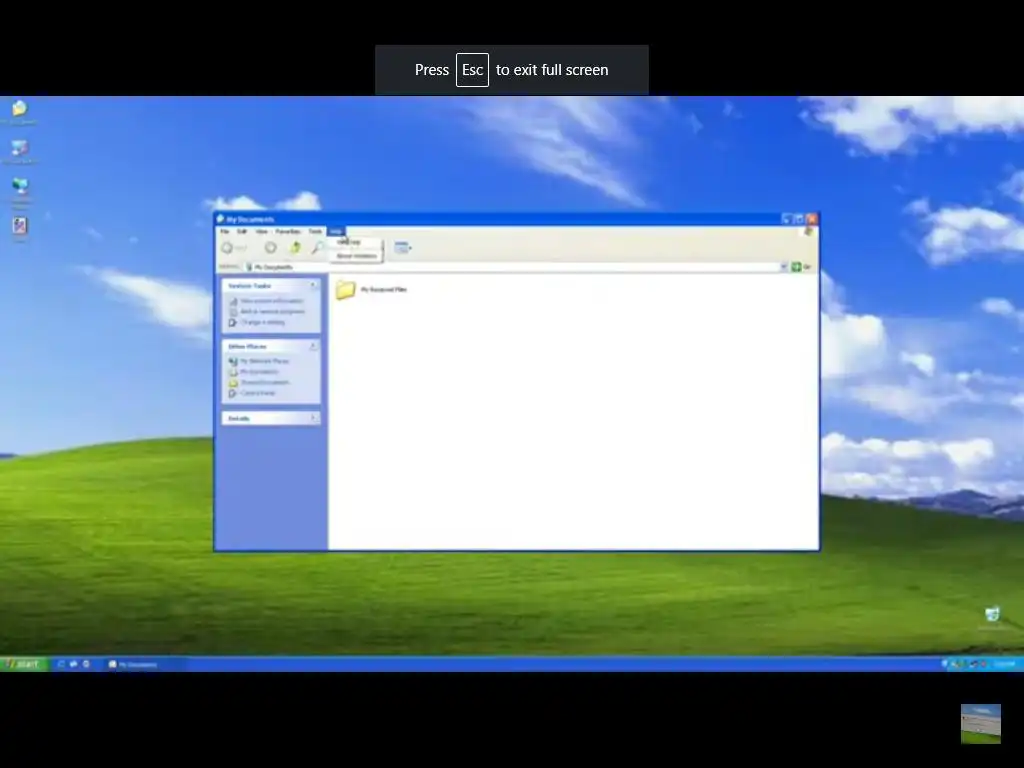Open the Start menu
This screenshot has width=1024, height=768.
(x=24, y=664)
